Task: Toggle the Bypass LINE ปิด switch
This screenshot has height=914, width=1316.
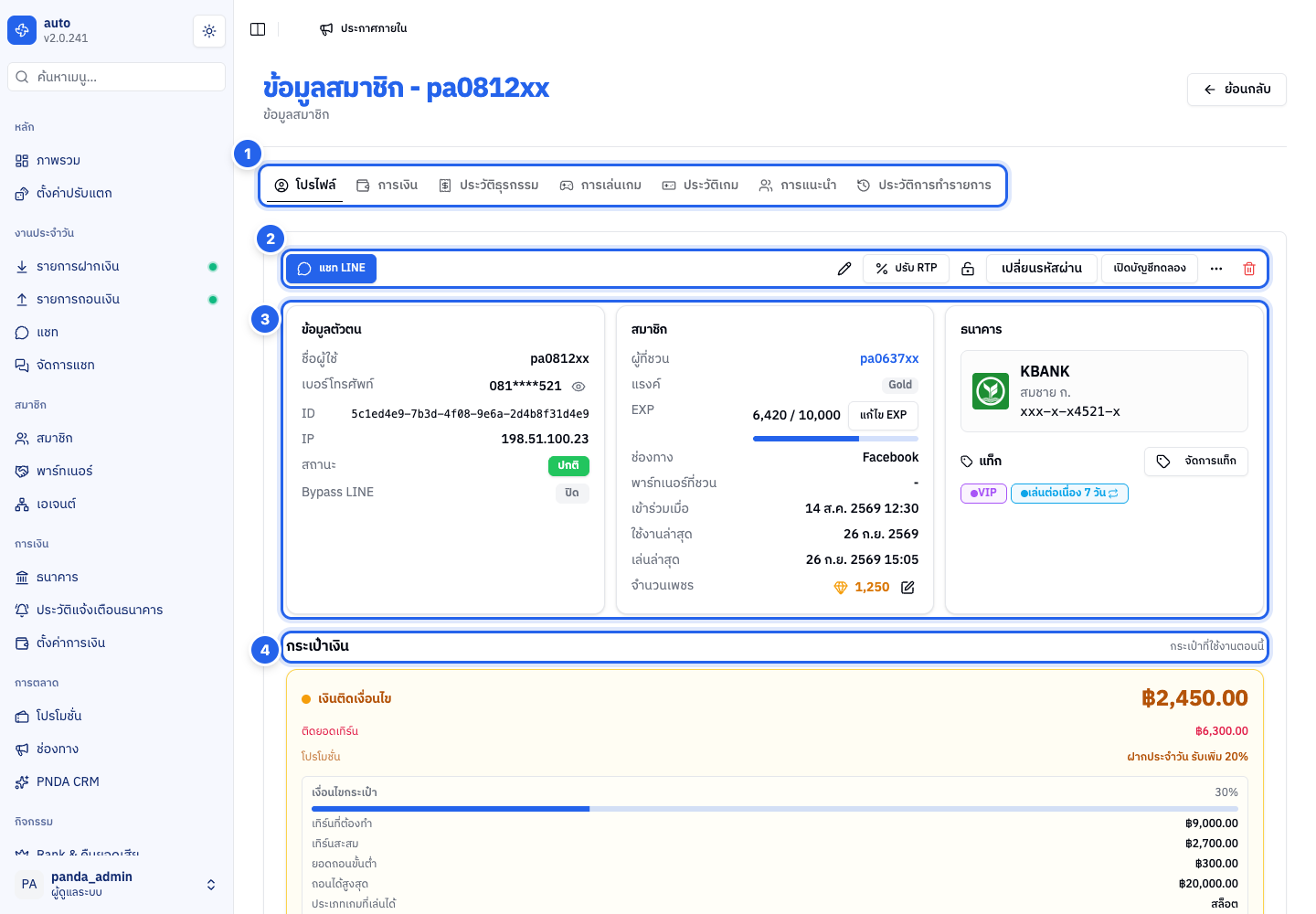Action: [x=572, y=493]
